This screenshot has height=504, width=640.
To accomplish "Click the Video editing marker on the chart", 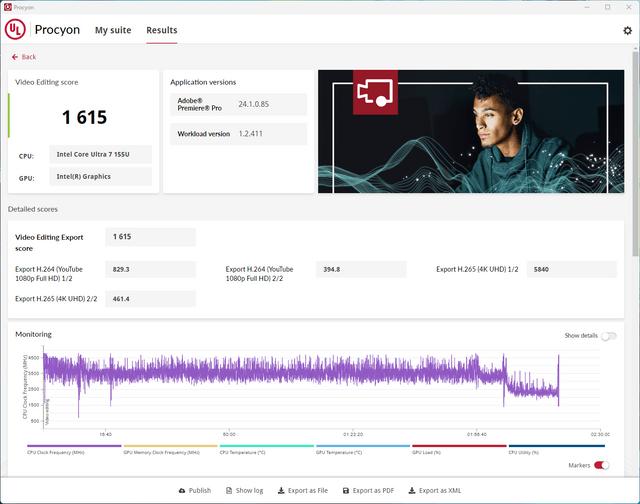I will [47, 412].
